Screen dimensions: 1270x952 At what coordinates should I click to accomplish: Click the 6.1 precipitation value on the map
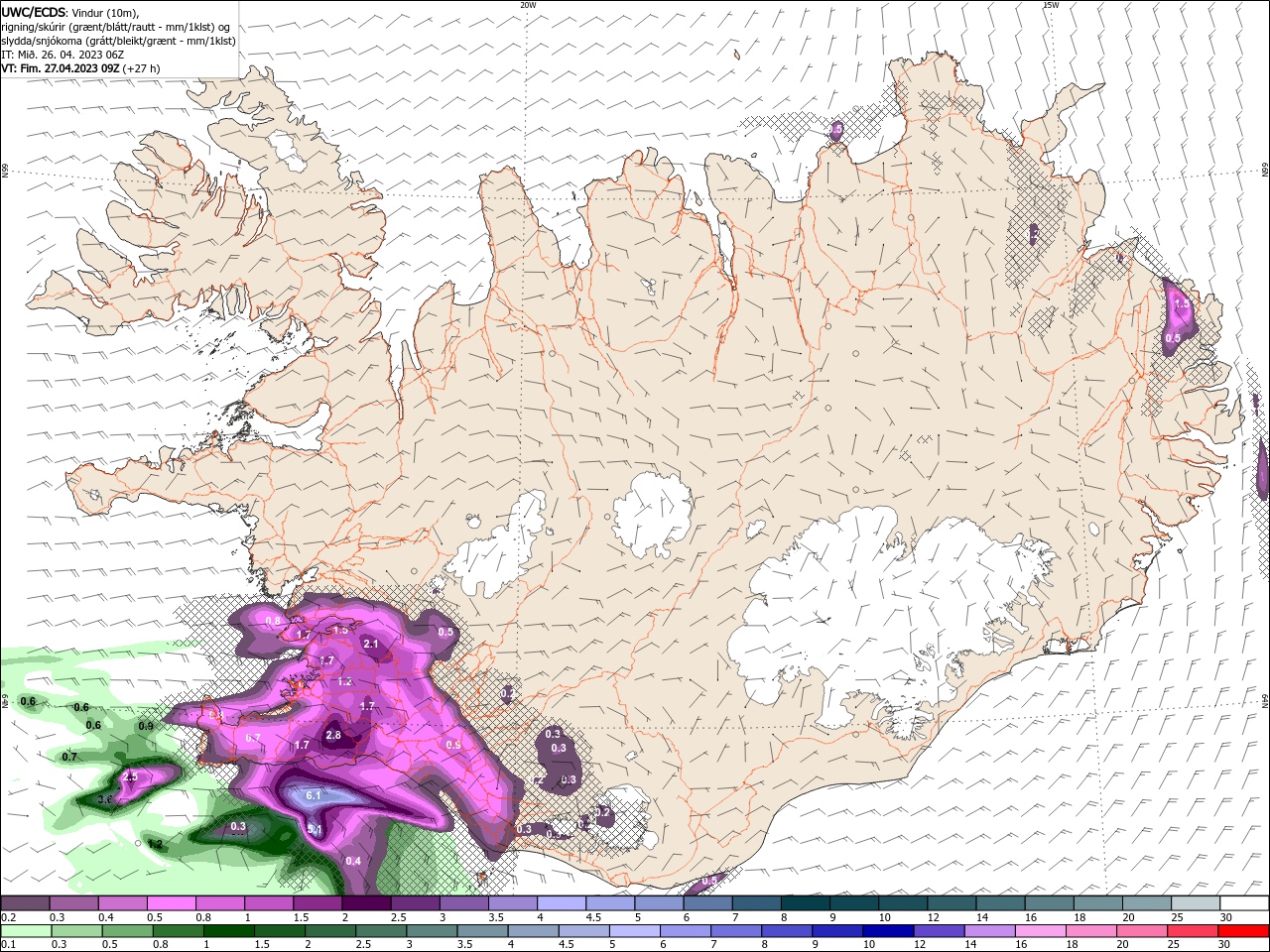[x=314, y=795]
